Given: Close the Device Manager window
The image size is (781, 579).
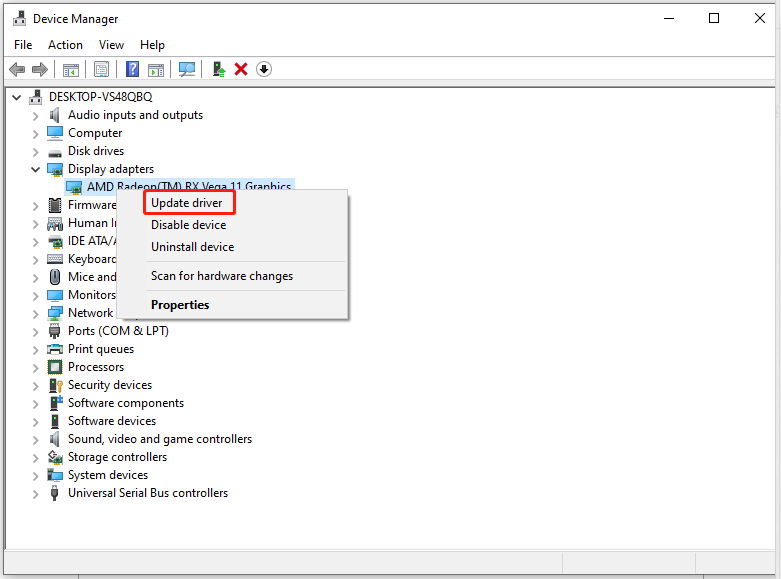Looking at the screenshot, I should (760, 18).
